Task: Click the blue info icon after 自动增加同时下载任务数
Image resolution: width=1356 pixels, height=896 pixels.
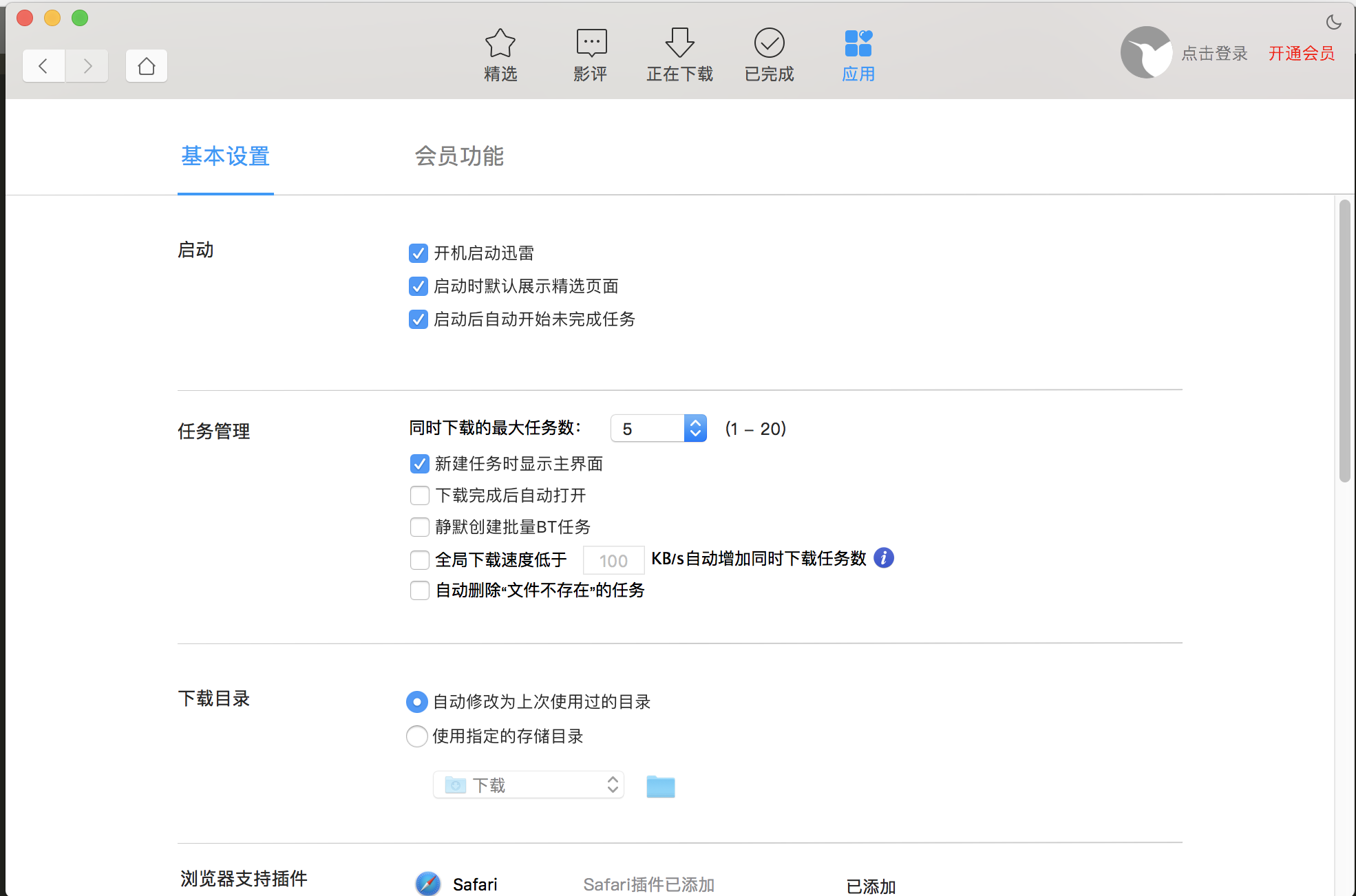Action: [x=884, y=558]
